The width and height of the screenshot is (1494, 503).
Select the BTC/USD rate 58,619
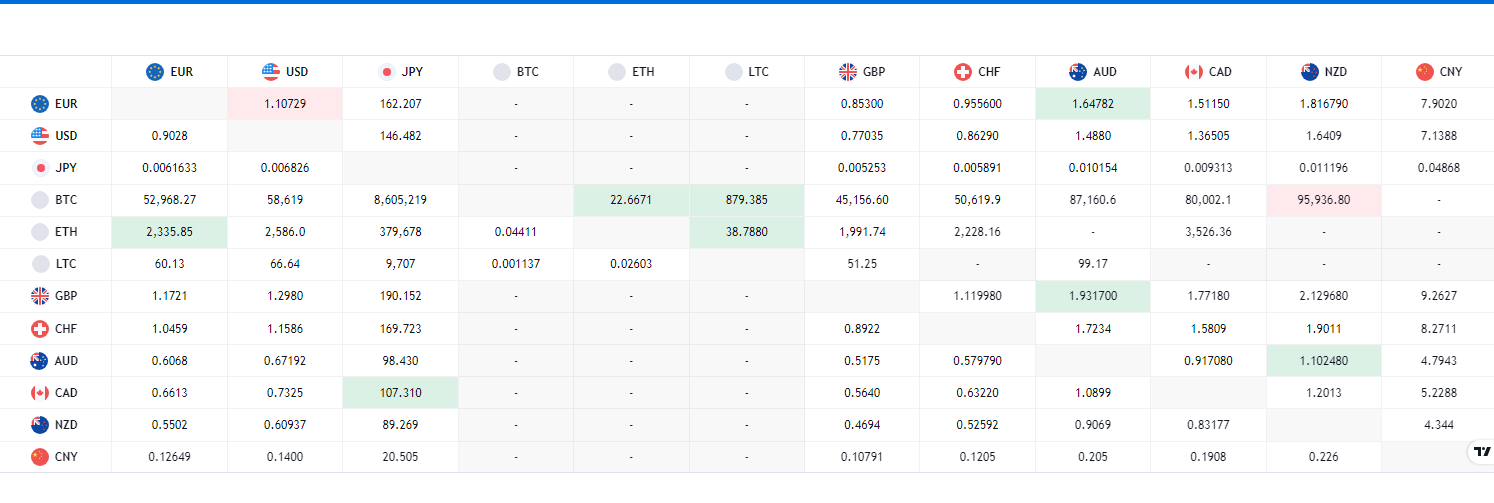[285, 200]
